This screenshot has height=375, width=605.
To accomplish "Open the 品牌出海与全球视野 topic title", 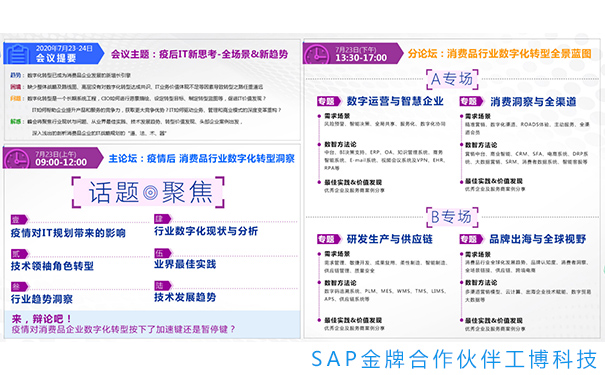I will coord(538,239).
